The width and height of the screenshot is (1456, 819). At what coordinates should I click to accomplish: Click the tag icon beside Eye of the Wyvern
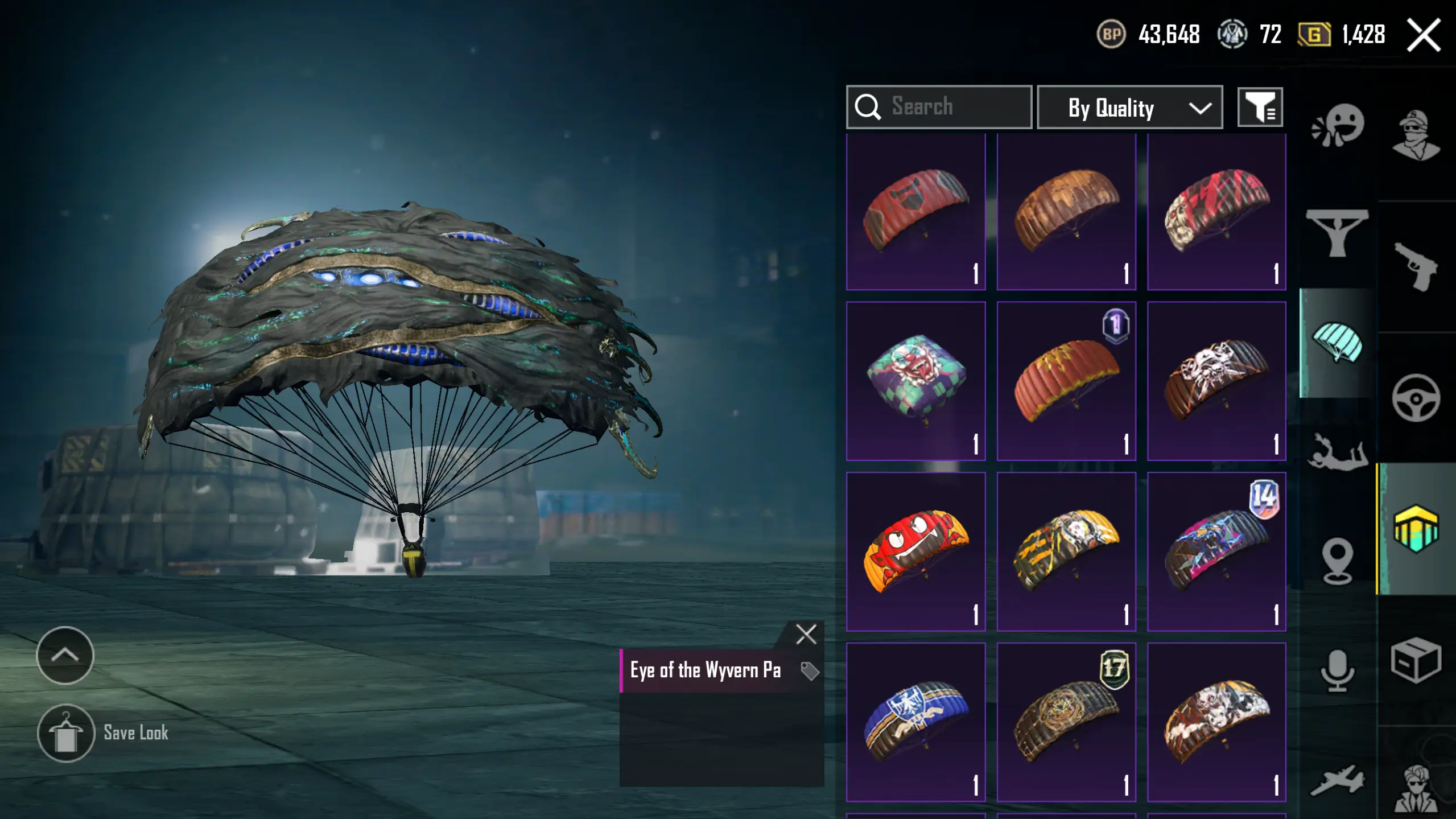(x=809, y=671)
